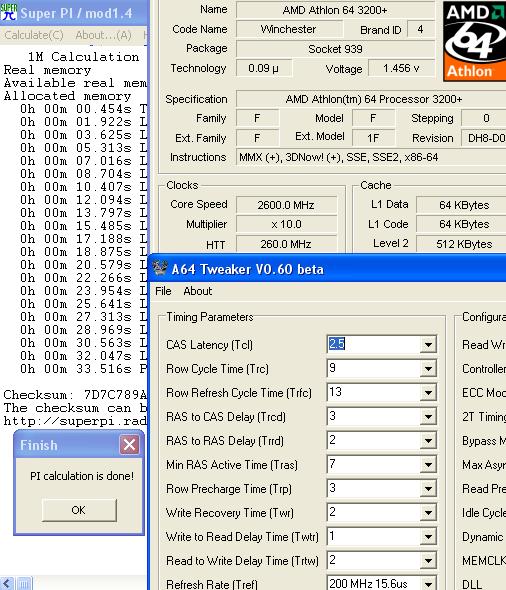Click the left scroll arrow at bottom

(x=8, y=584)
